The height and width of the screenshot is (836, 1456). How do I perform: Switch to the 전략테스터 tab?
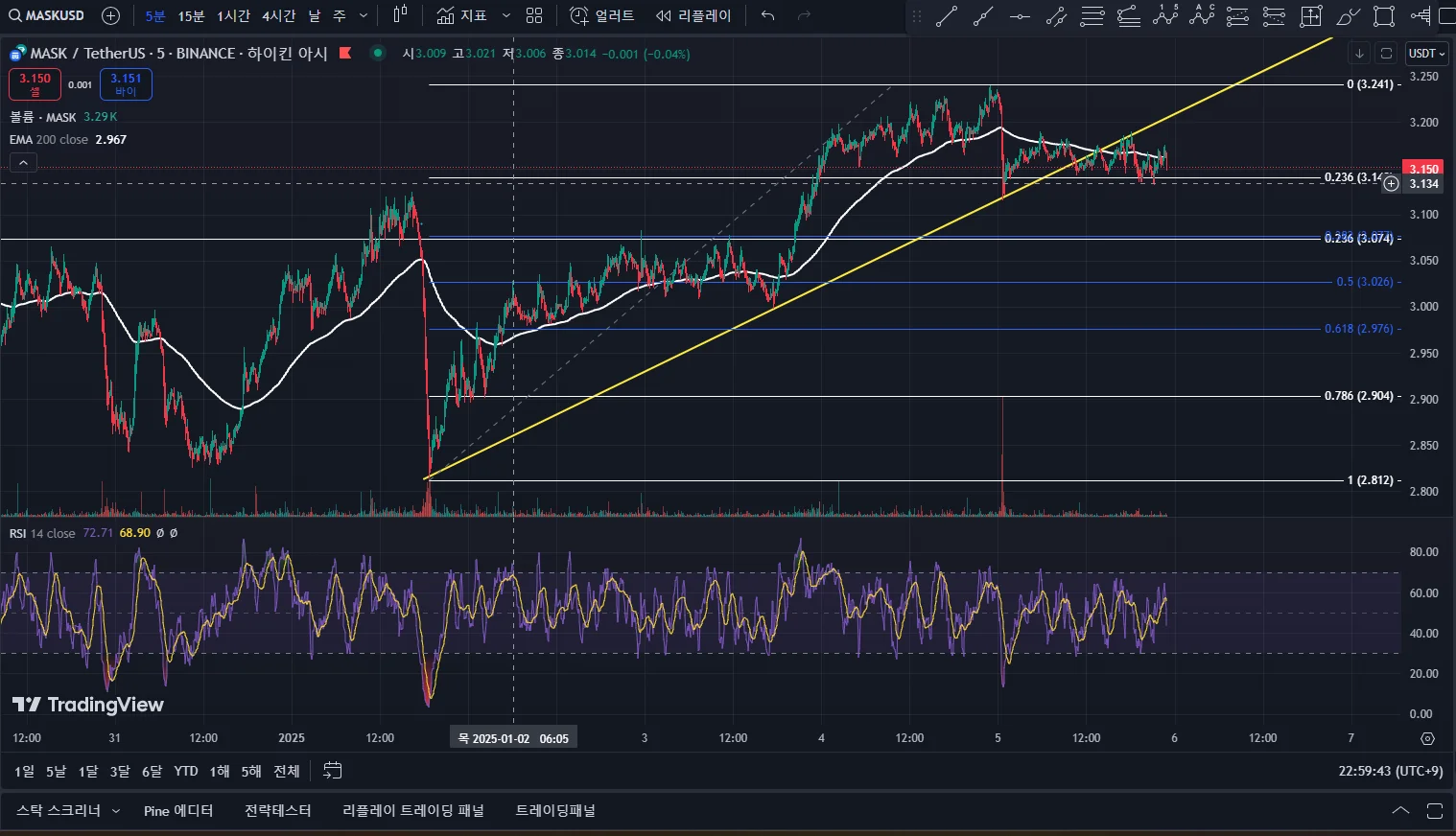point(277,811)
